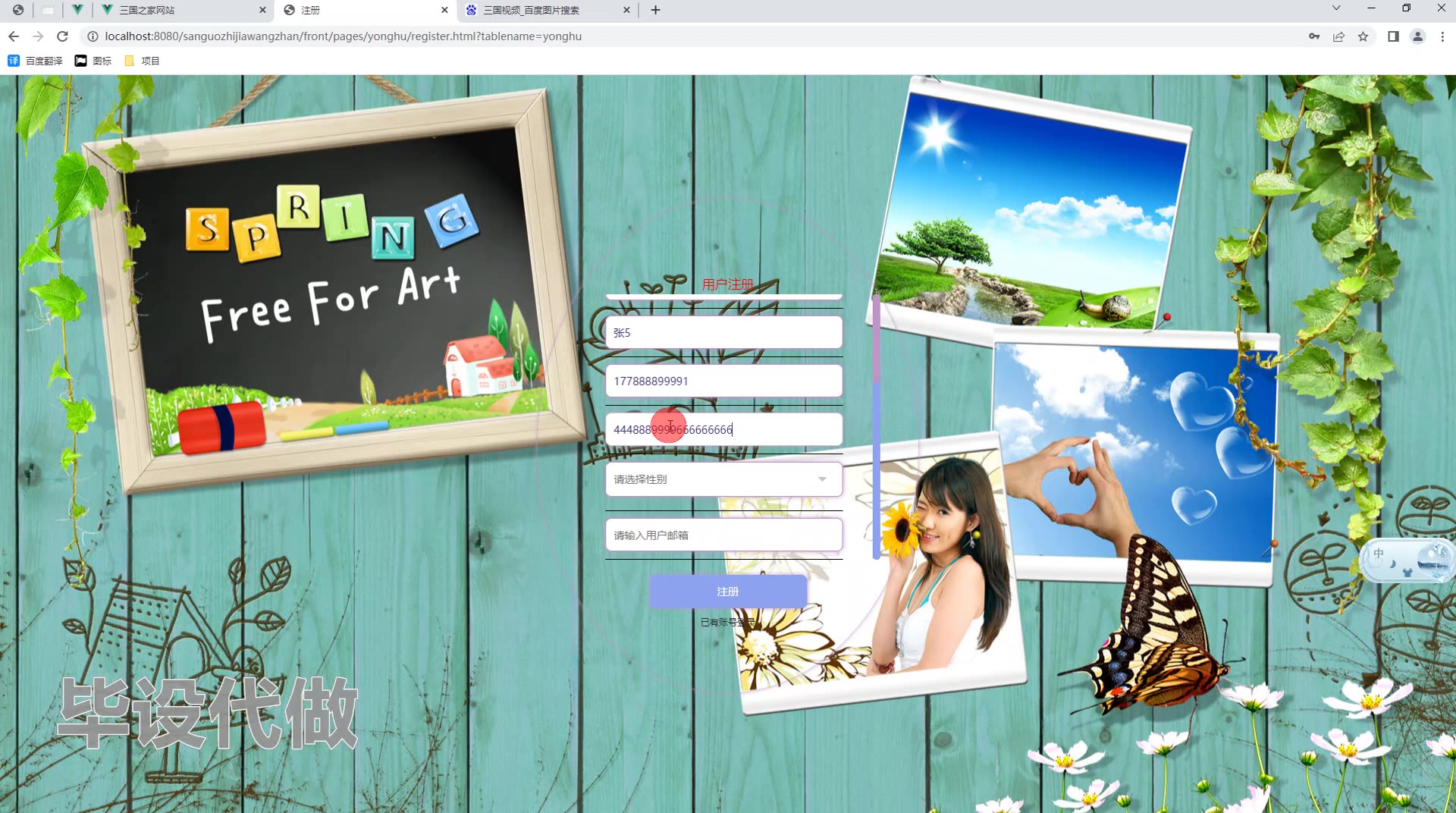Click the ID number field starting with 4448
The image size is (1456, 813).
(723, 429)
